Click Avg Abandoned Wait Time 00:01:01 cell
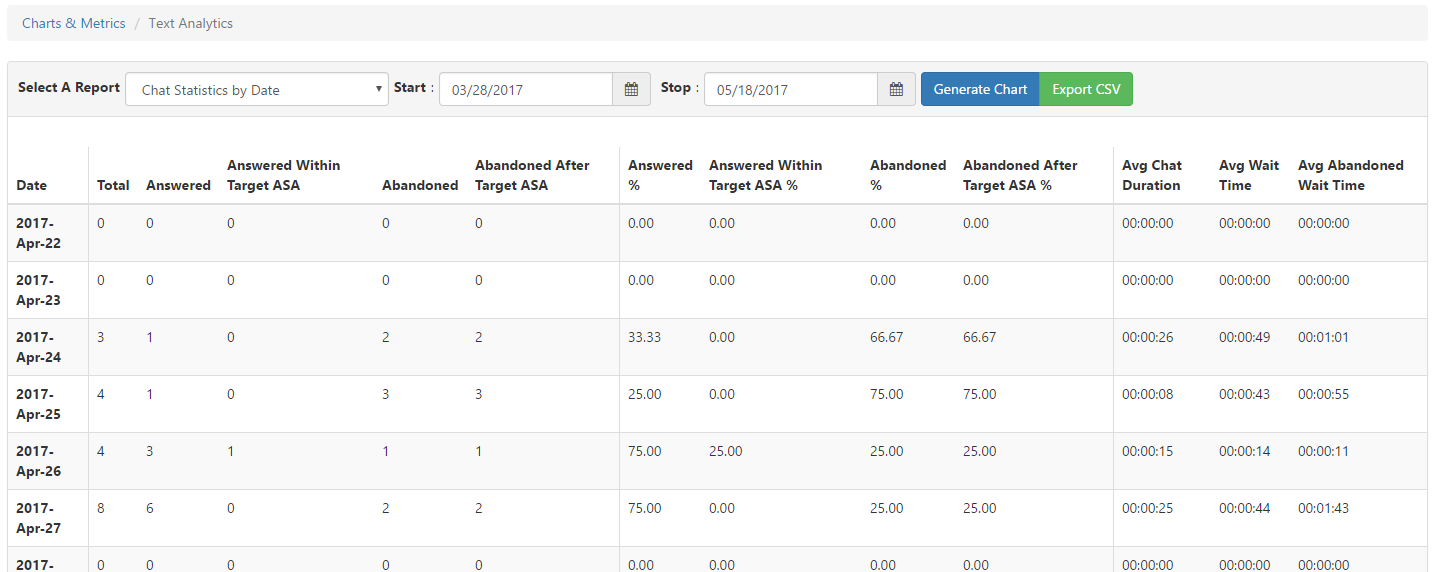Image resolution: width=1437 pixels, height=572 pixels. coord(1323,337)
